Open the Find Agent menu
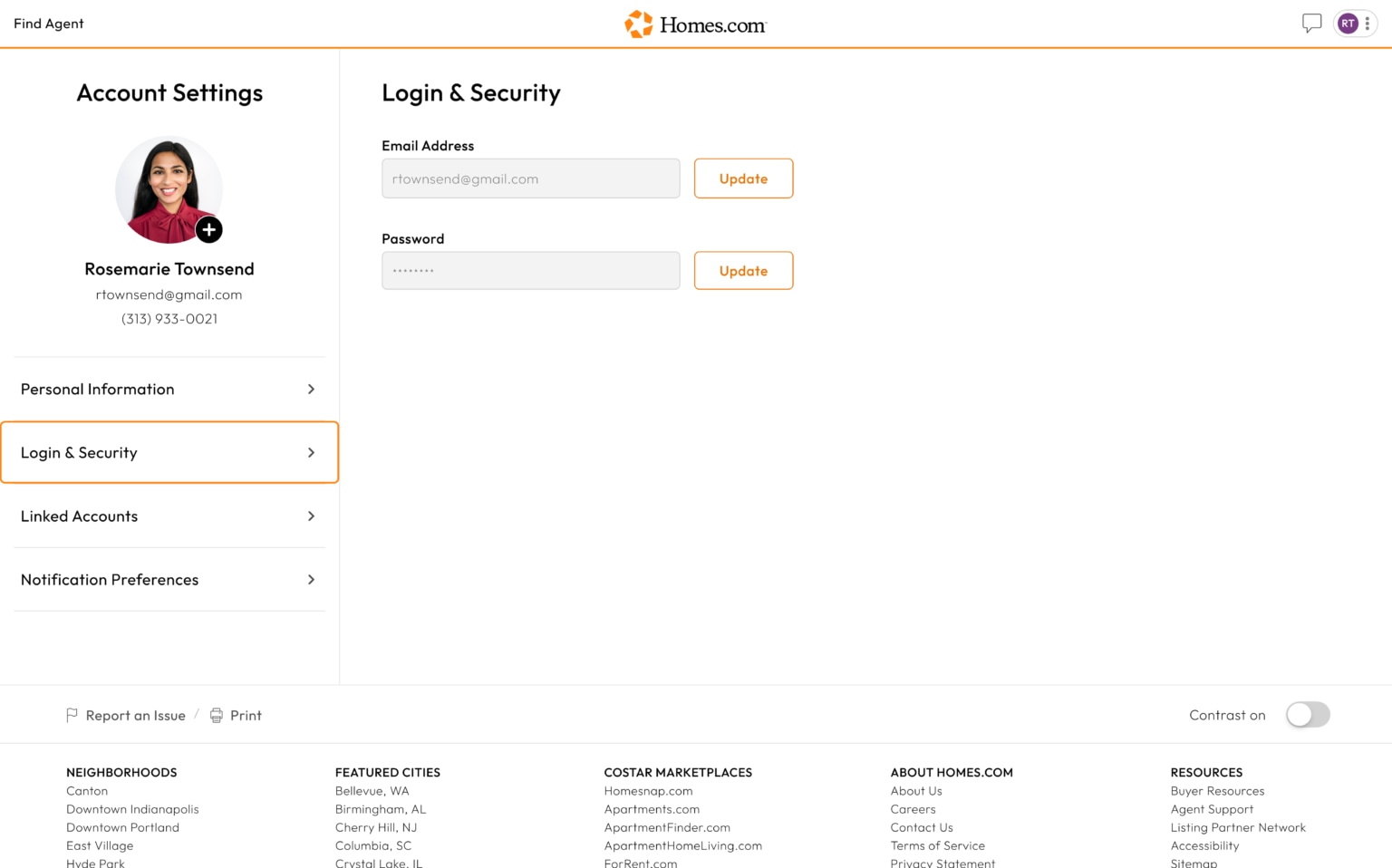This screenshot has height=868, width=1392. click(48, 23)
